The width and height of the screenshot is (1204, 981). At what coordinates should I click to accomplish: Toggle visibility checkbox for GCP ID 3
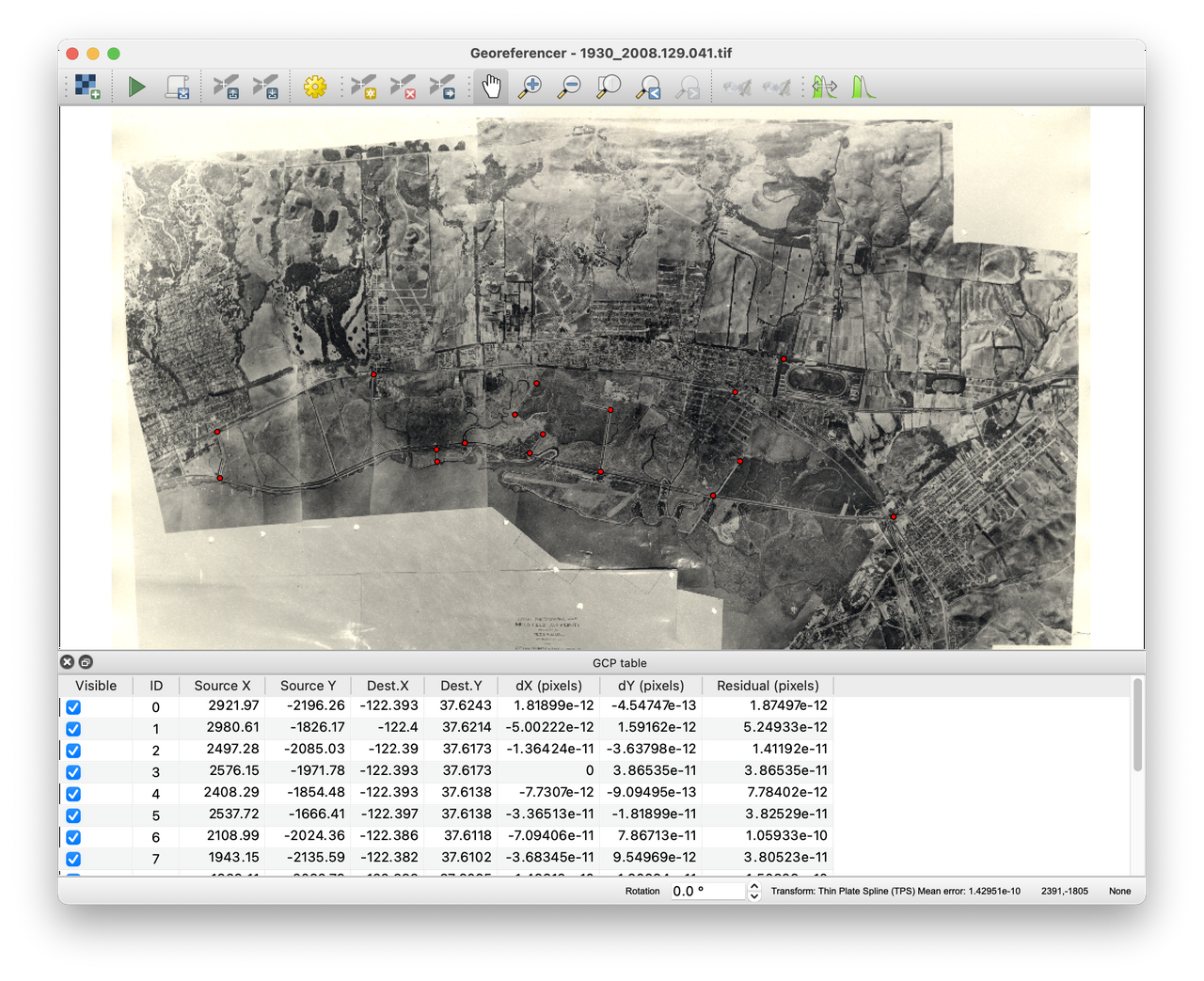coord(73,772)
